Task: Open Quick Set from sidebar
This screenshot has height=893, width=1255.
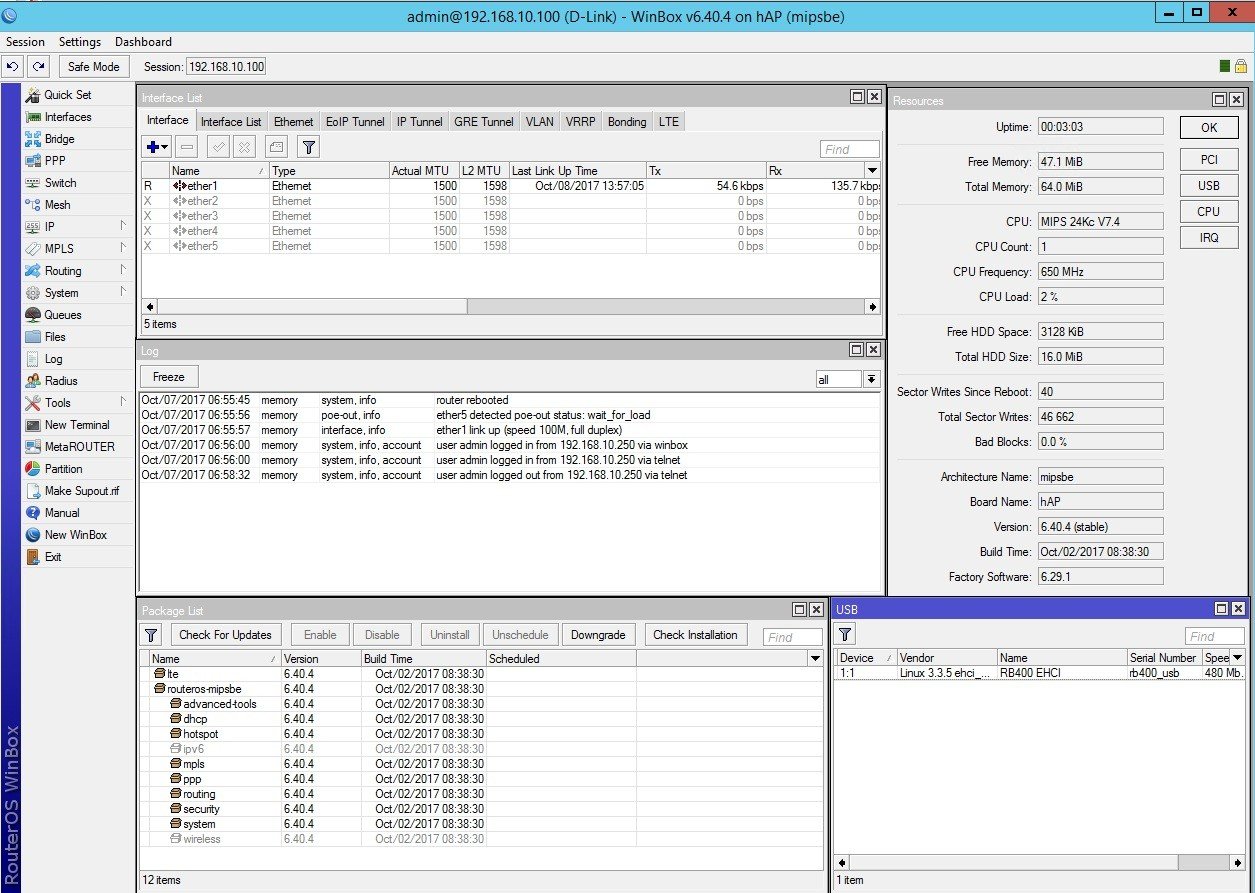Action: click(68, 95)
